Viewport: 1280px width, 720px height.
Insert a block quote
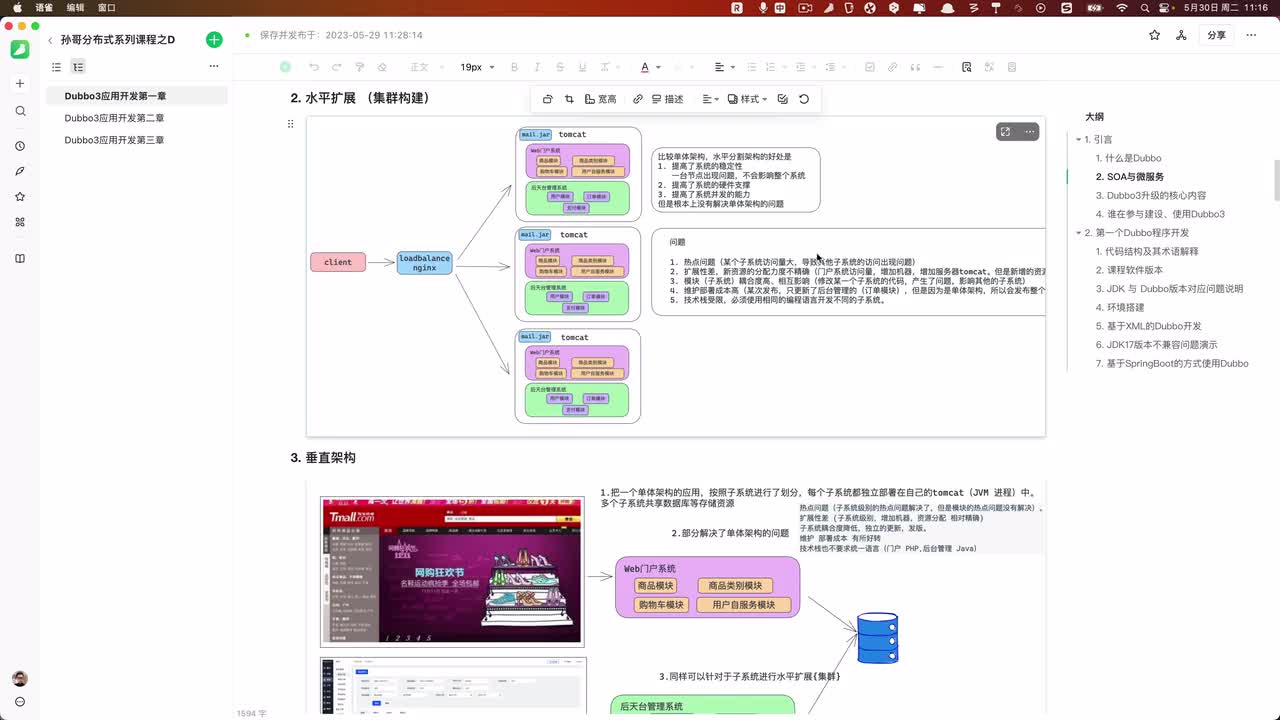(x=915, y=67)
